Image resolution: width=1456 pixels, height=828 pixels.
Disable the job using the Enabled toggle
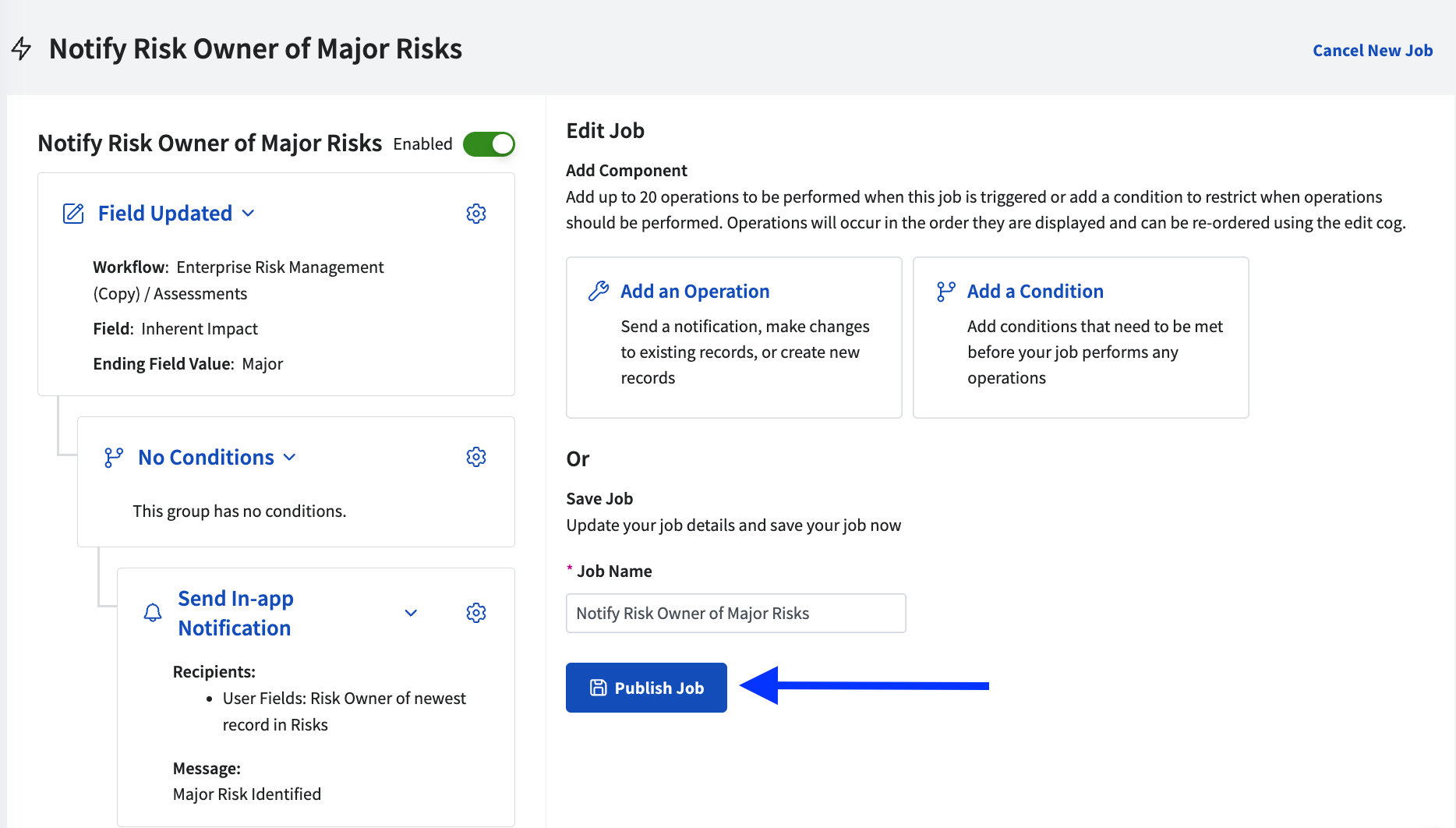point(489,144)
